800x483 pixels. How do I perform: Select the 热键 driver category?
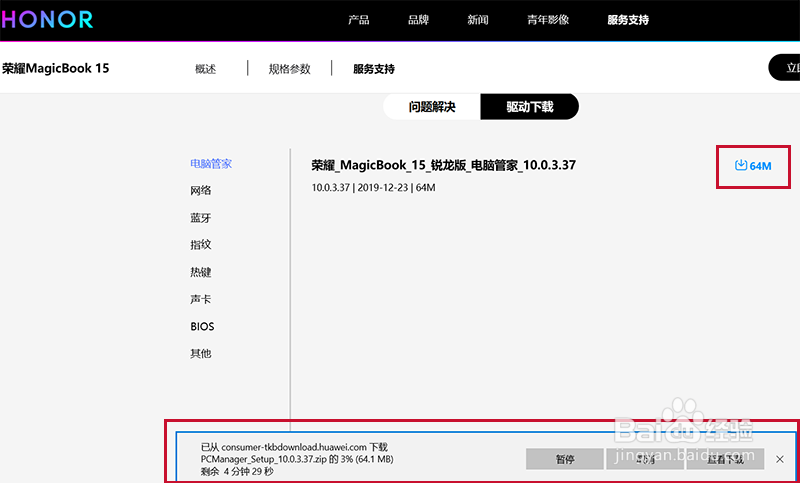click(201, 272)
